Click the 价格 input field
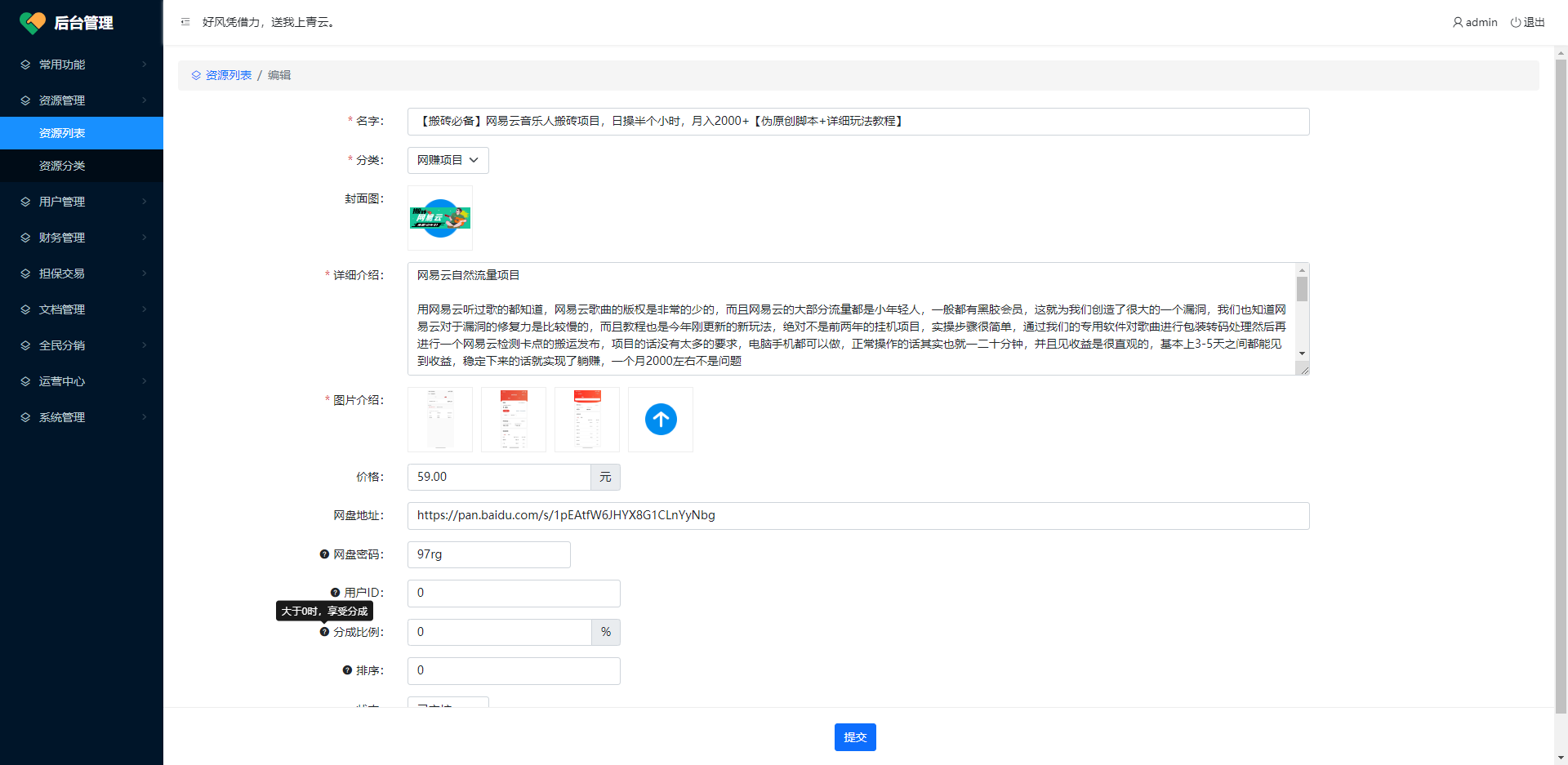 (498, 477)
